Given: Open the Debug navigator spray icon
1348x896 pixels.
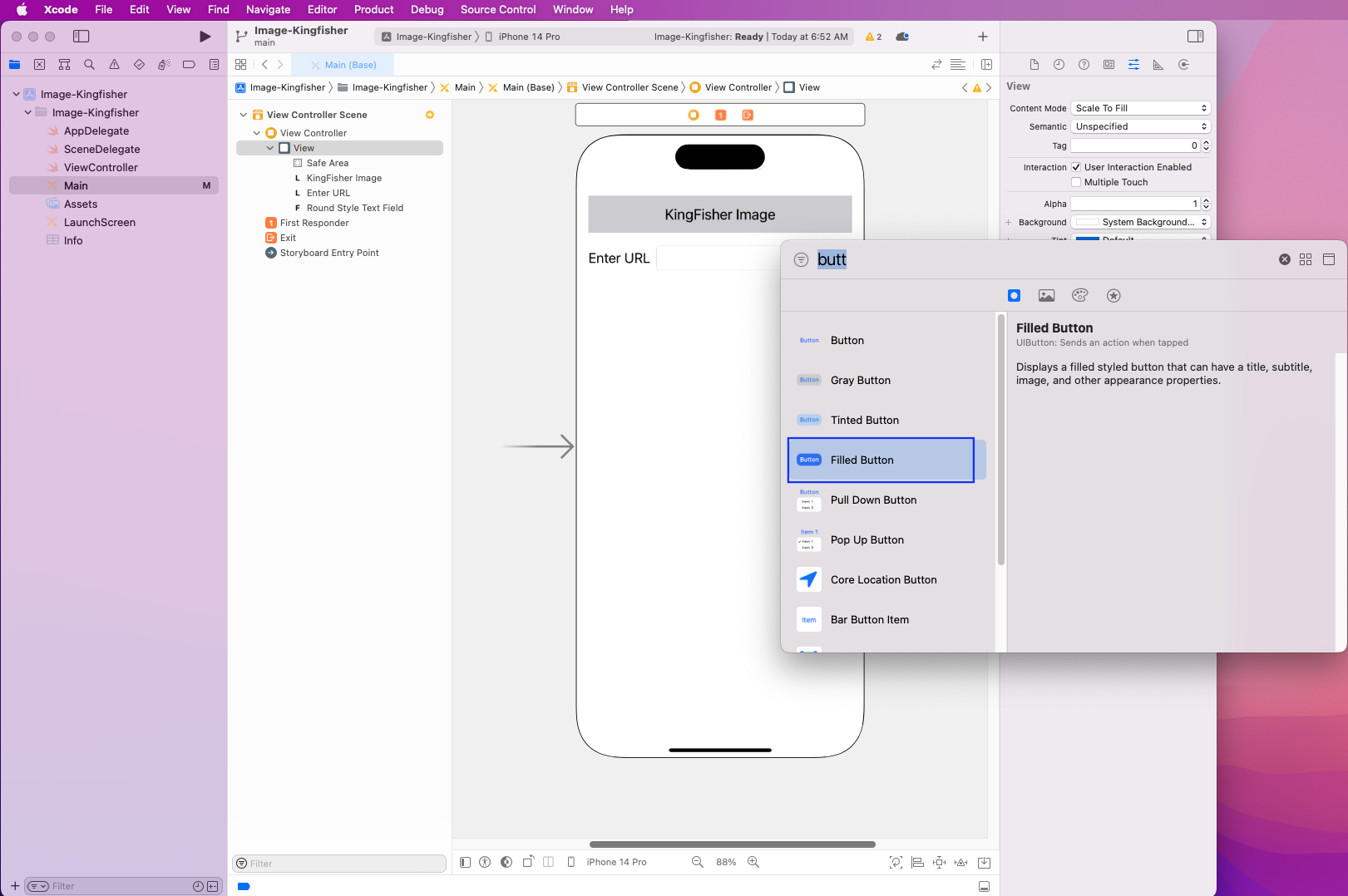Looking at the screenshot, I should point(164,65).
